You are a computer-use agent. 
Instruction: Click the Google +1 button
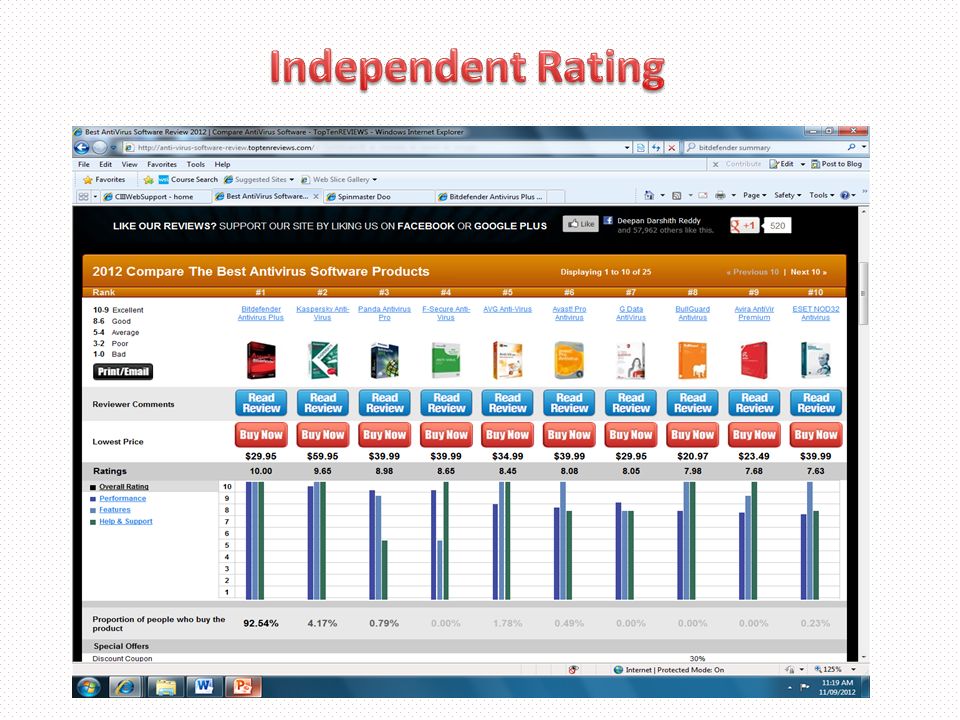pyautogui.click(x=744, y=225)
